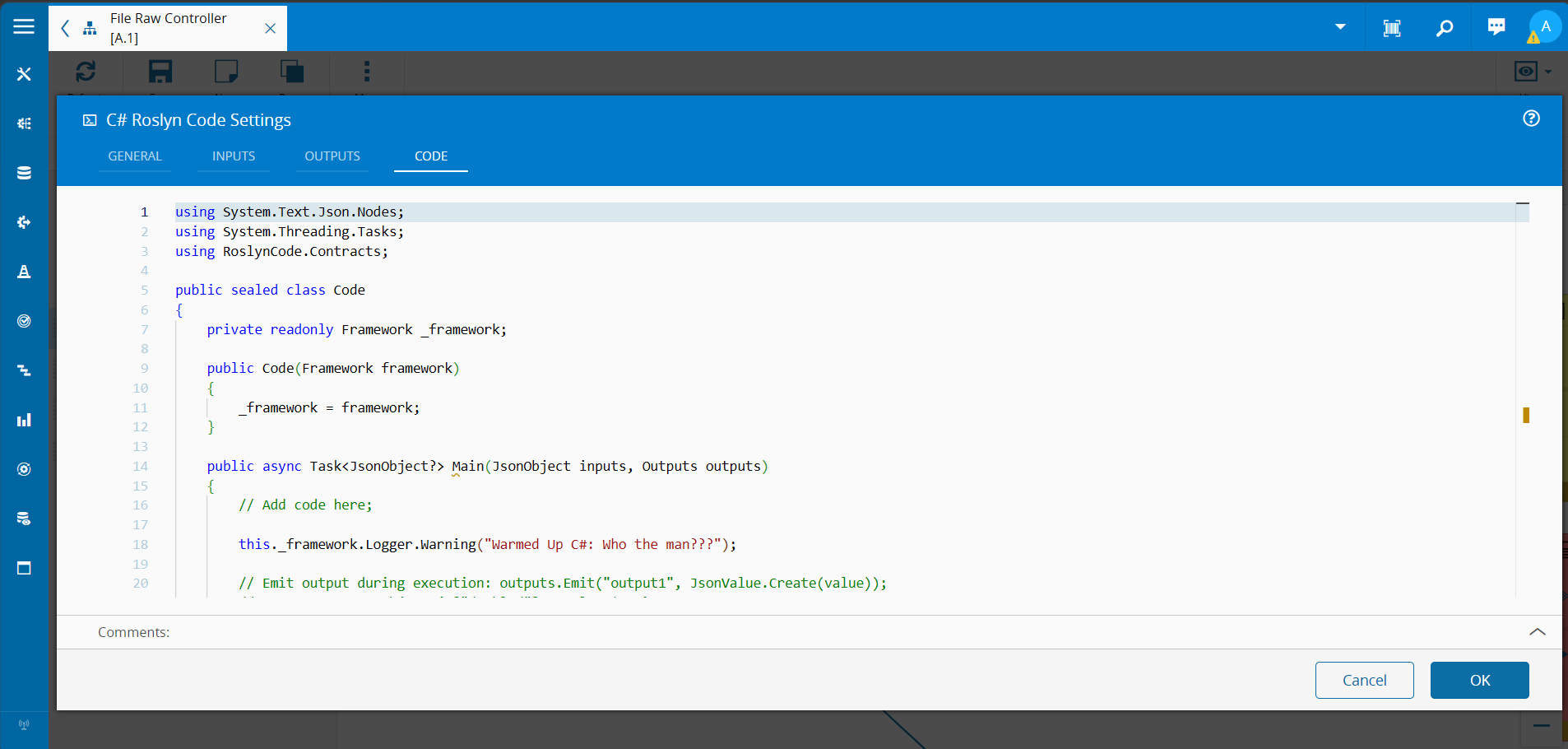The width and height of the screenshot is (1568, 749).
Task: Open the vertical dots more options menu
Action: click(367, 72)
